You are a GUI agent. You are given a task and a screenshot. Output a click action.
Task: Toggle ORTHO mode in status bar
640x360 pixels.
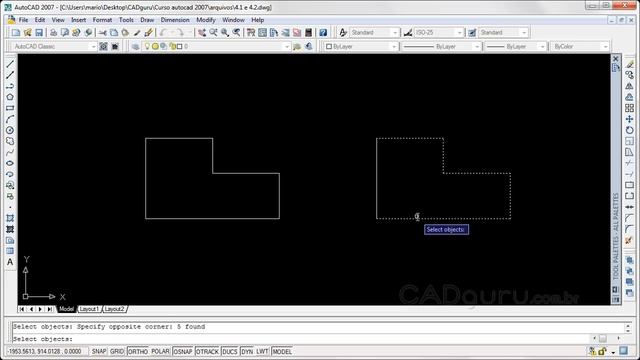(x=138, y=351)
